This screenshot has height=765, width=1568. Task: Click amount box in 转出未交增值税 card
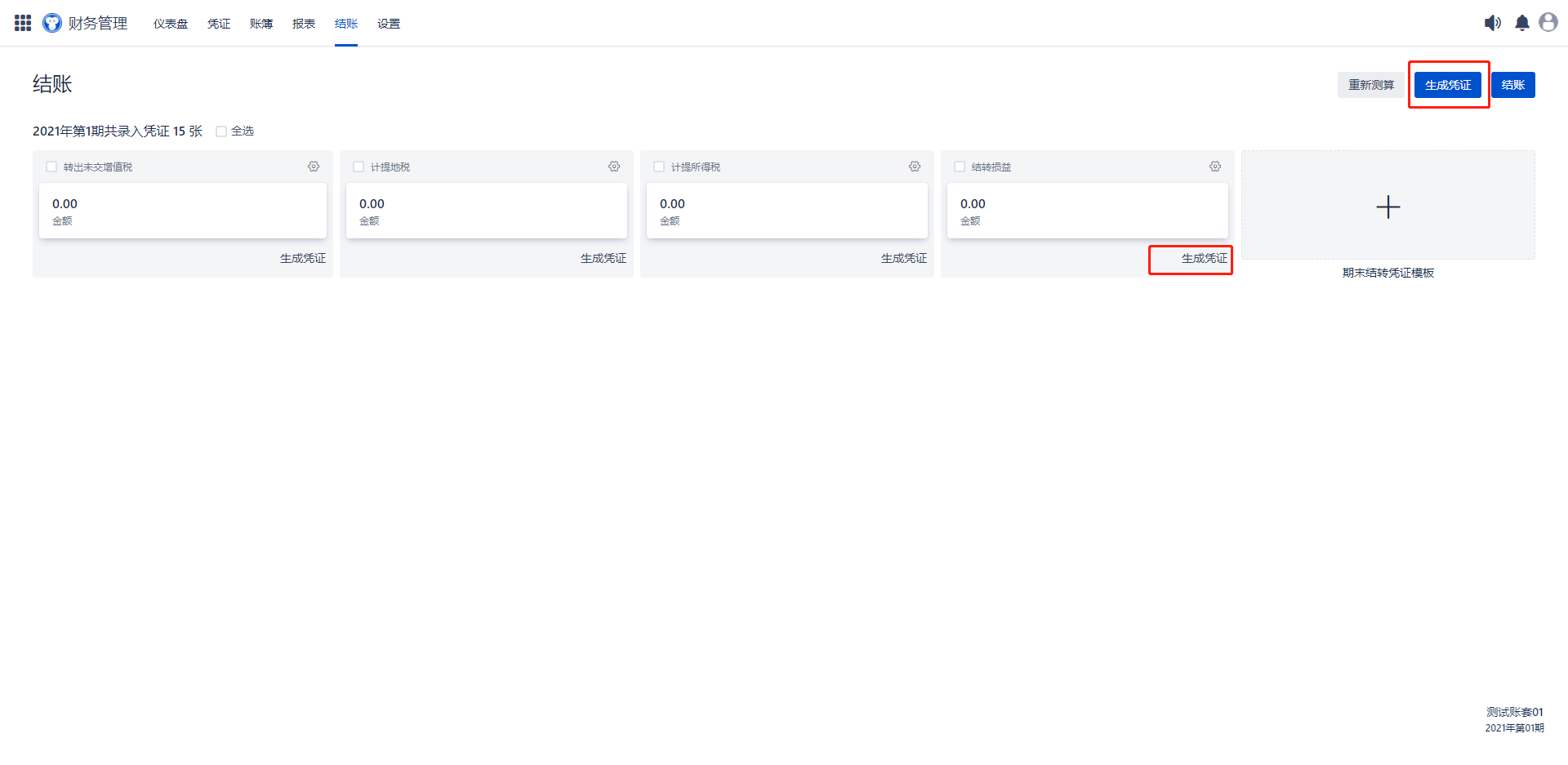(x=183, y=211)
